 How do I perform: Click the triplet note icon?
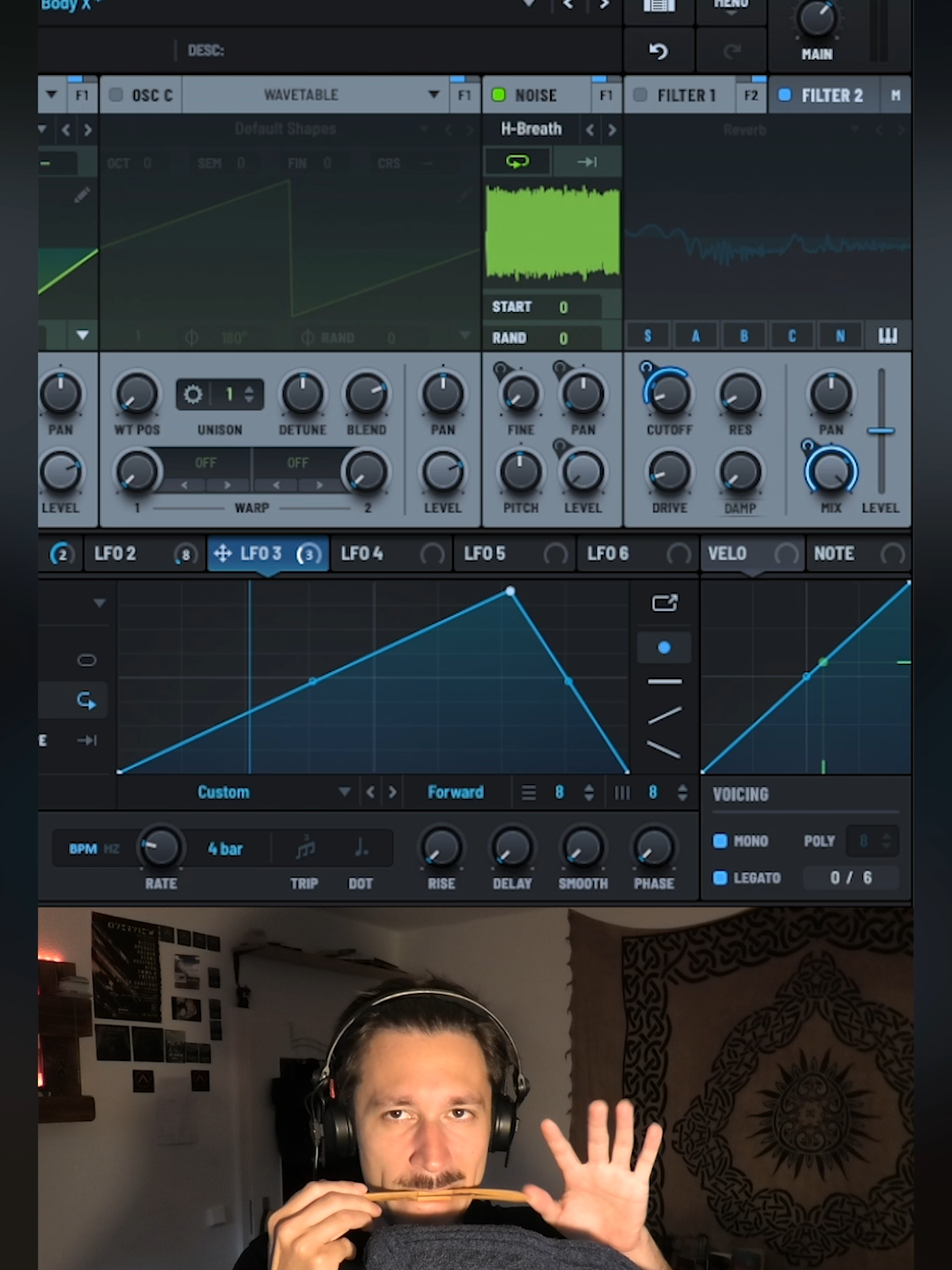tap(305, 848)
